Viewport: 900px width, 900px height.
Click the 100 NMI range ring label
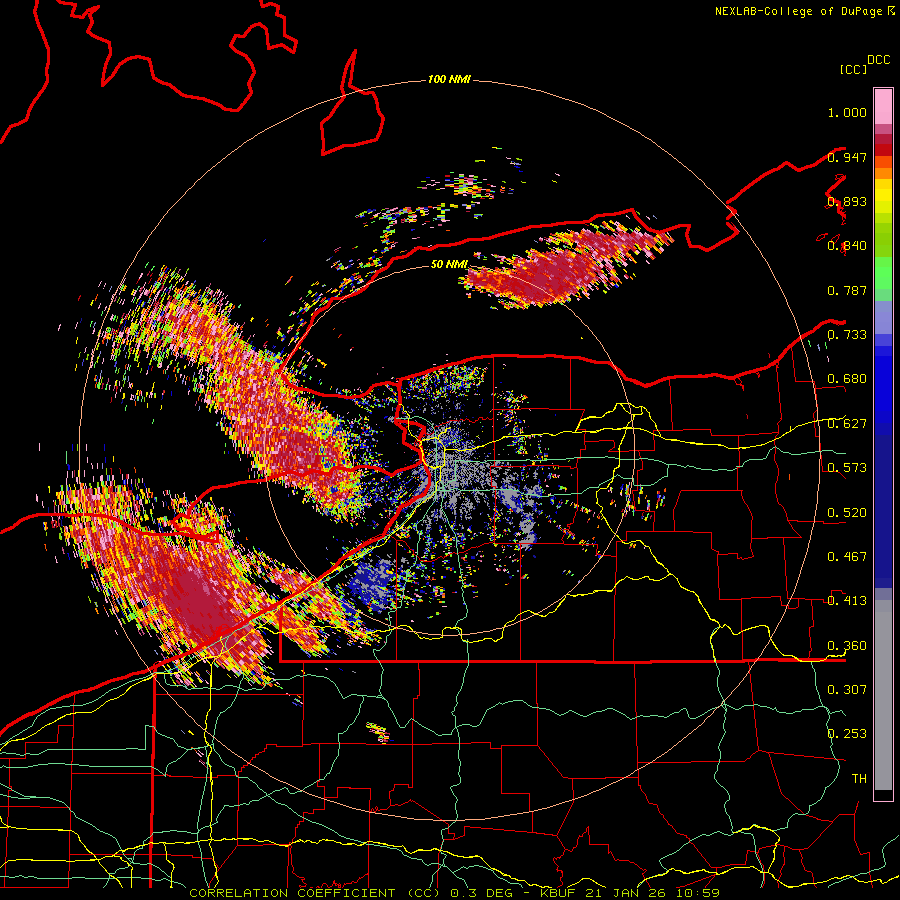(x=449, y=79)
